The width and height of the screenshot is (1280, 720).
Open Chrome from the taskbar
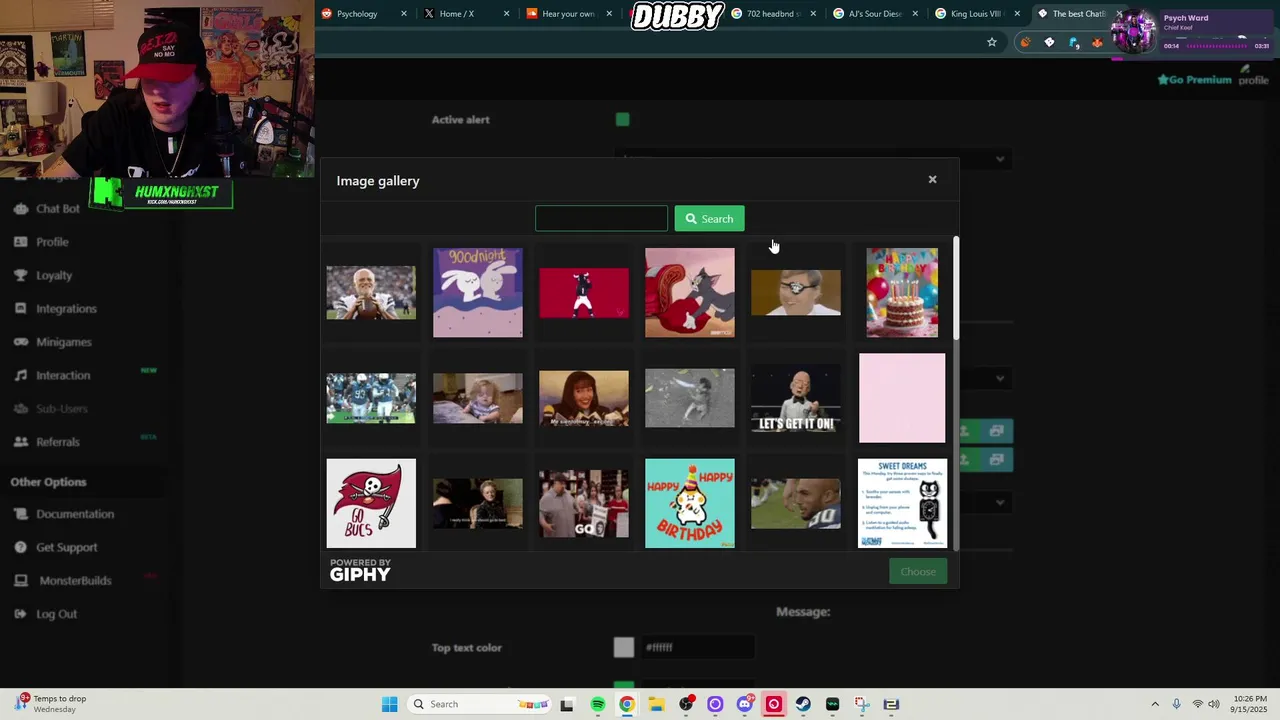point(627,704)
